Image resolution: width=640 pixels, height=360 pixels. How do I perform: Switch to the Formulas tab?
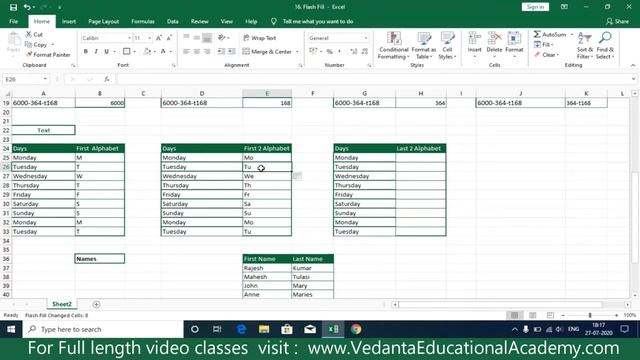coord(143,21)
